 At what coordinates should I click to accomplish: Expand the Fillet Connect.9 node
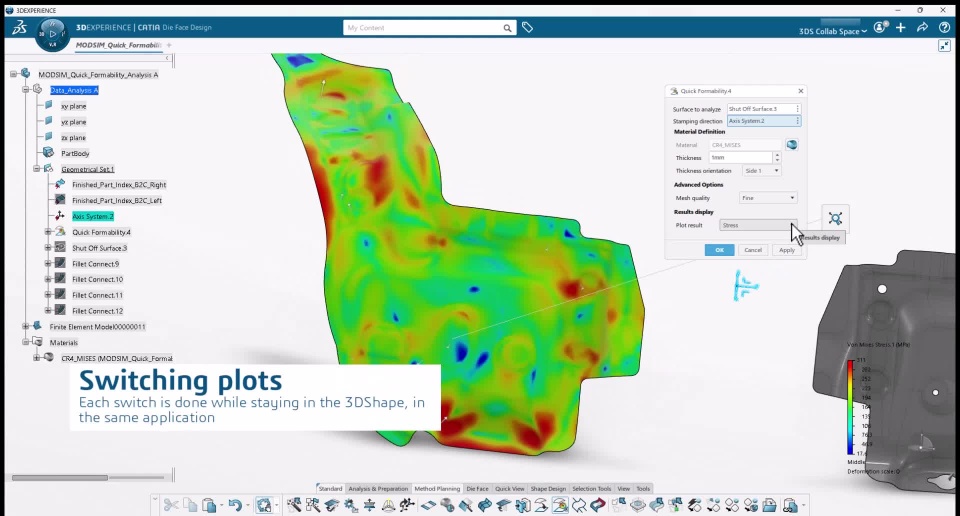(x=48, y=263)
